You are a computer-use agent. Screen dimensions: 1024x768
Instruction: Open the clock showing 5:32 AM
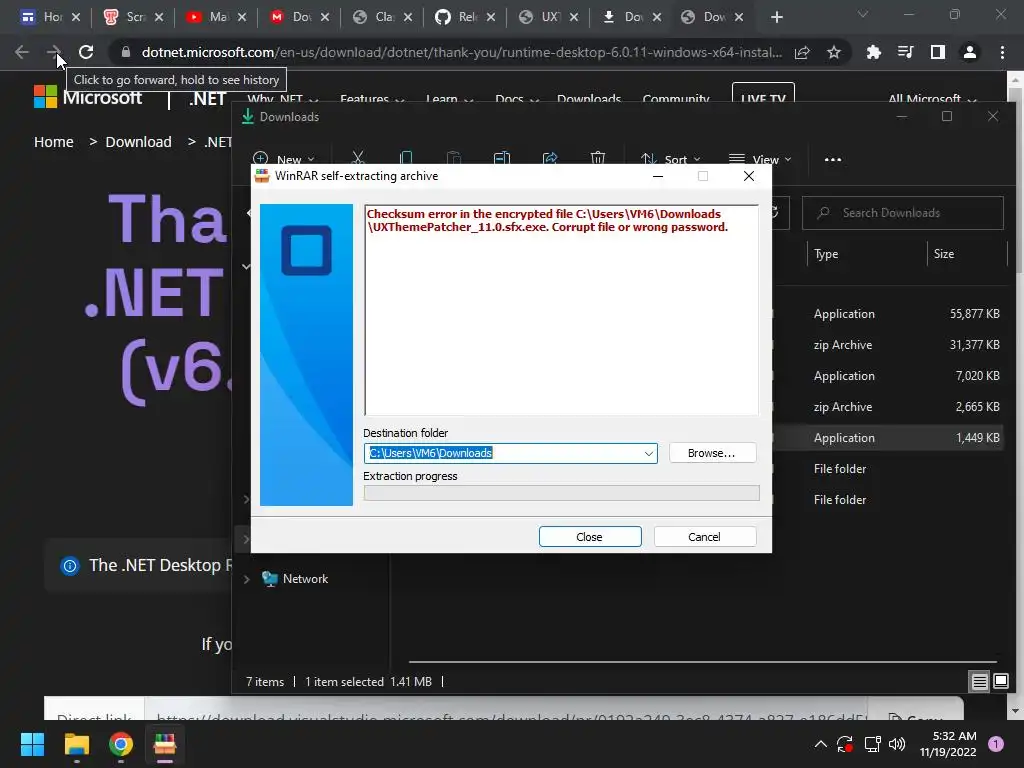tap(948, 744)
